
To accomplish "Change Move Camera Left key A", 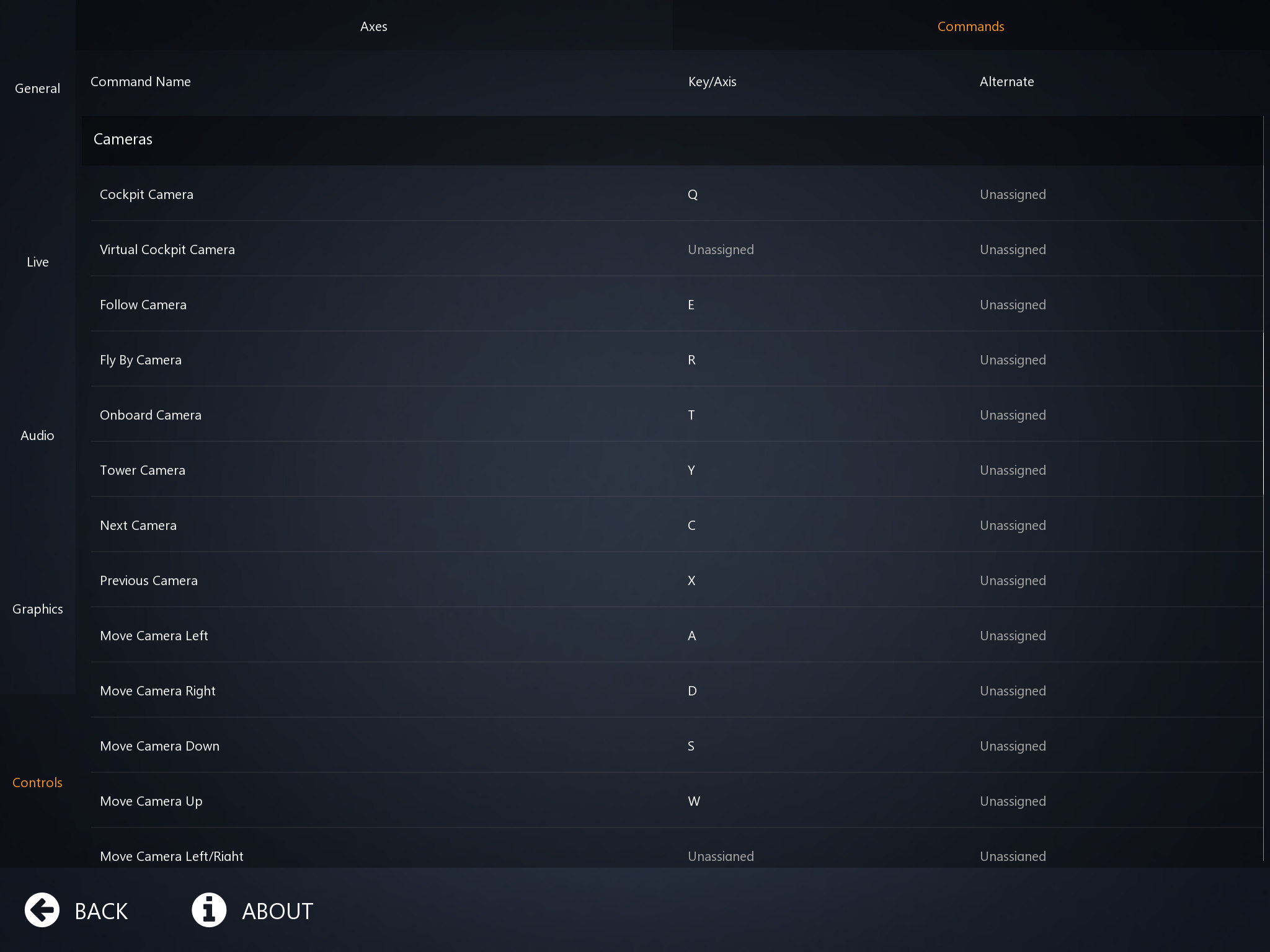I will coord(691,636).
